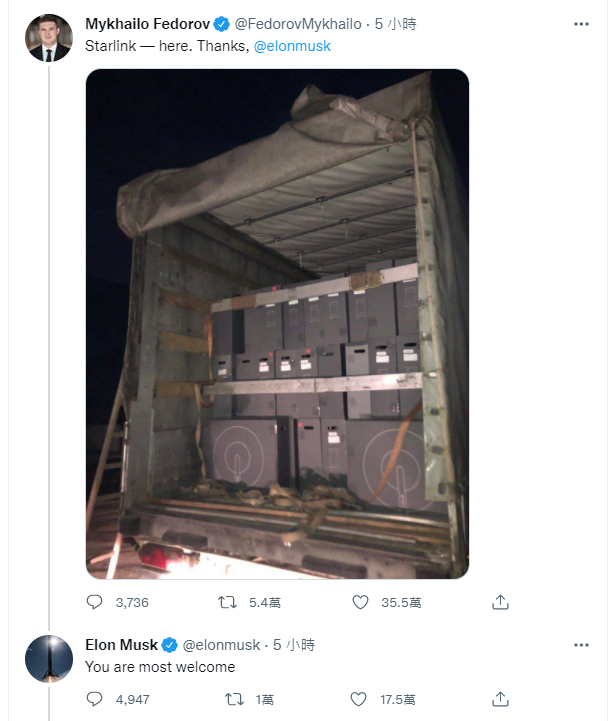The height and width of the screenshot is (721, 608).
Task: Open Mykhailo Fedorov's profile picture
Action: 49,38
